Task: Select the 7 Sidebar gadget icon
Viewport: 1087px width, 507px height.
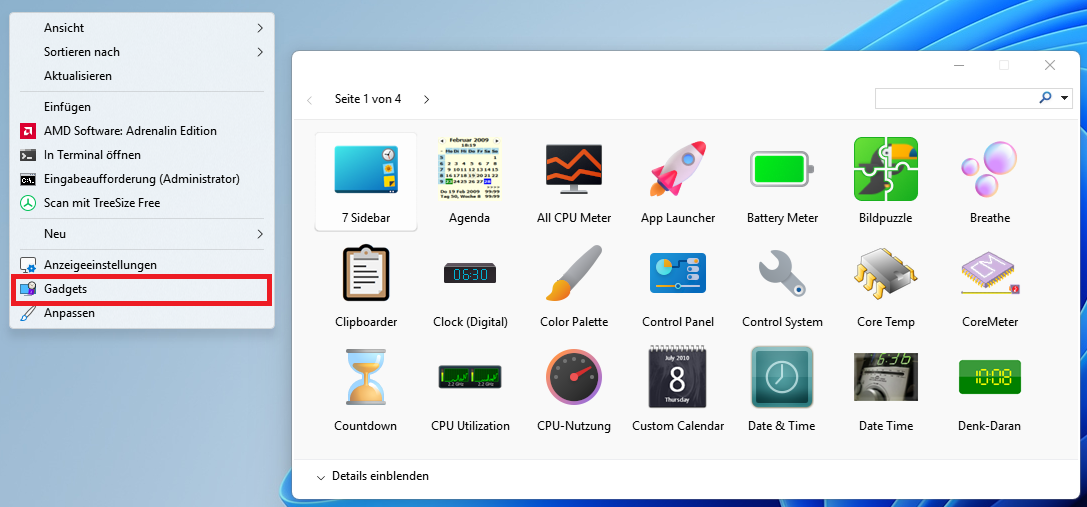Action: tap(365, 169)
